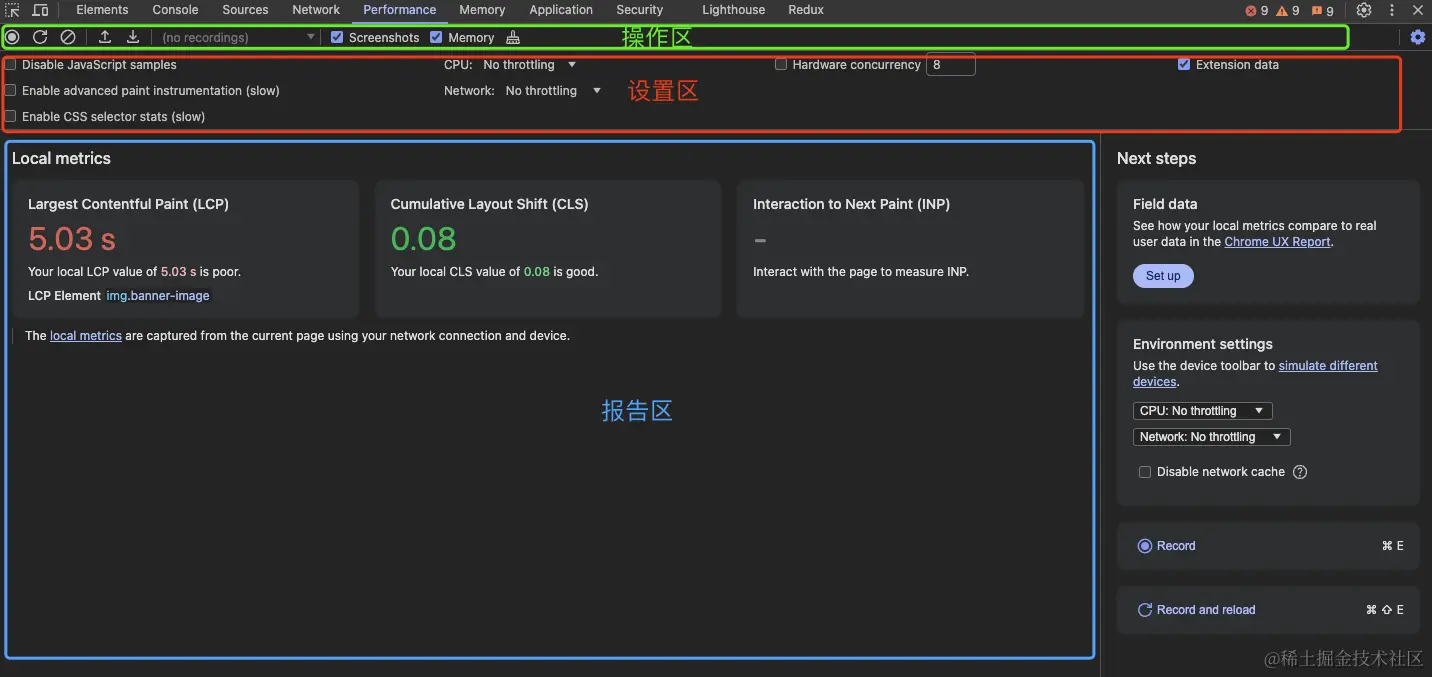Open DevTools settings gear in top bar

1364,10
